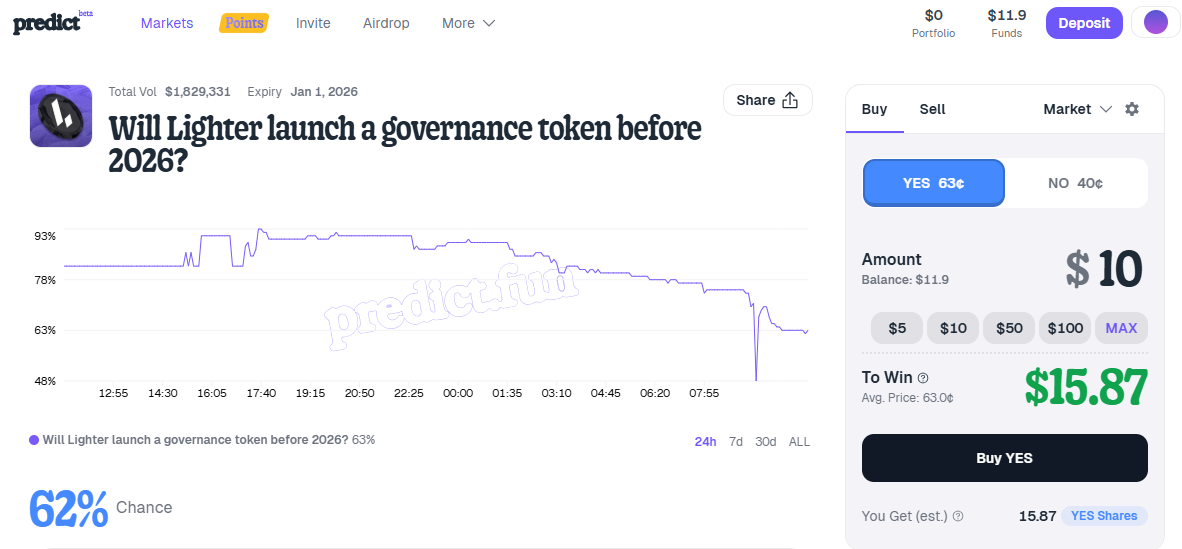This screenshot has width=1182, height=549.
Task: Click the share upload icon
Action: coord(790,100)
